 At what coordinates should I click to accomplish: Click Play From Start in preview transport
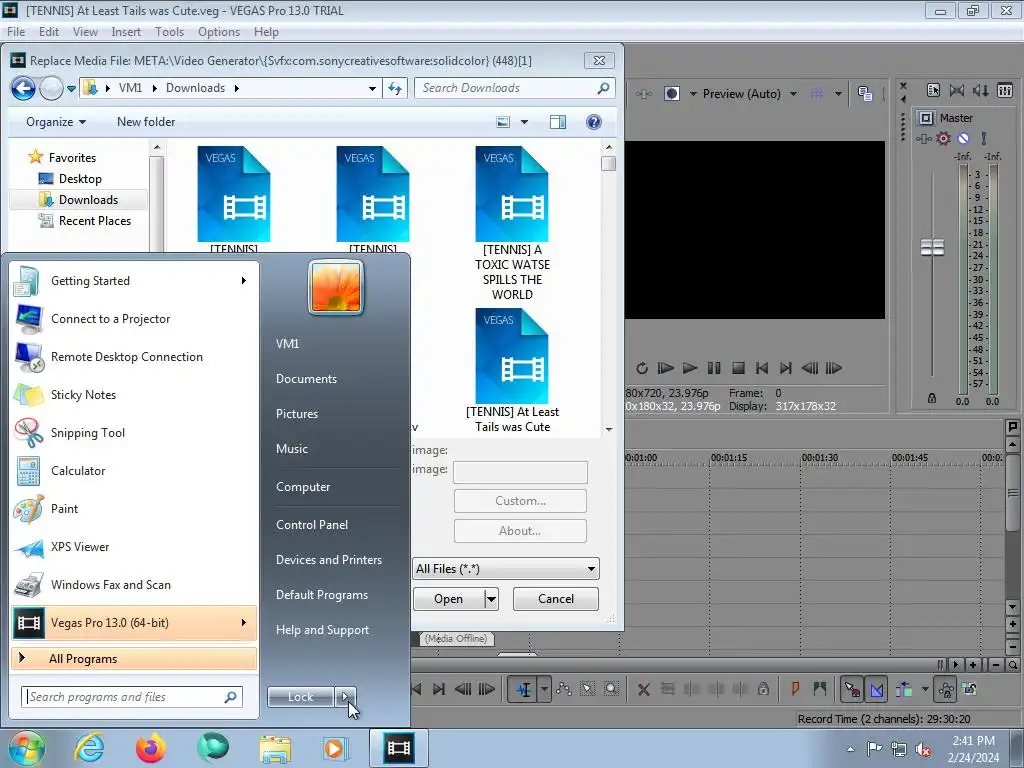click(665, 368)
